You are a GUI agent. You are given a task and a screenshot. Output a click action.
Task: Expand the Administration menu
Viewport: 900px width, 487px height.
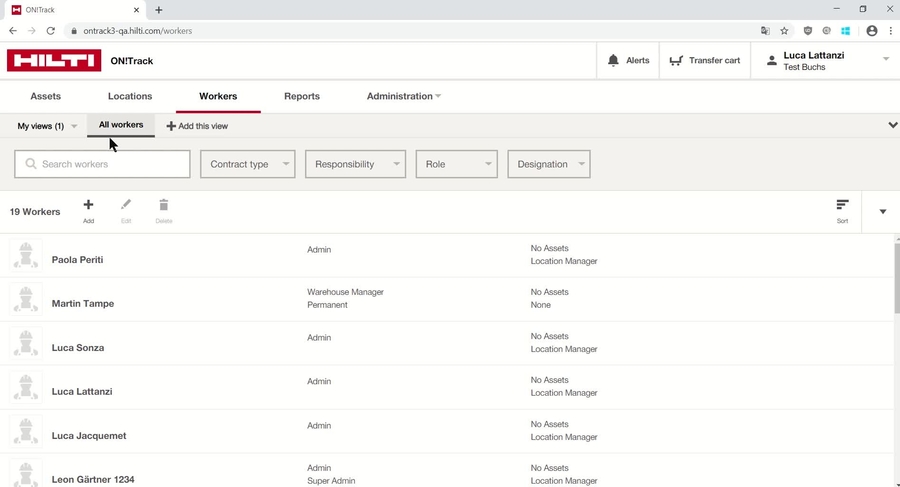(404, 96)
